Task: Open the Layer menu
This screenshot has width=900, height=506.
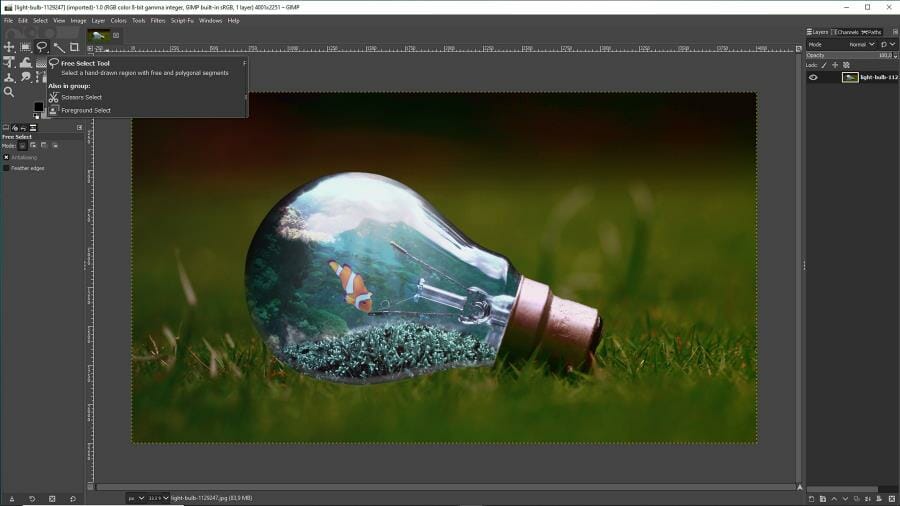Action: coord(98,21)
